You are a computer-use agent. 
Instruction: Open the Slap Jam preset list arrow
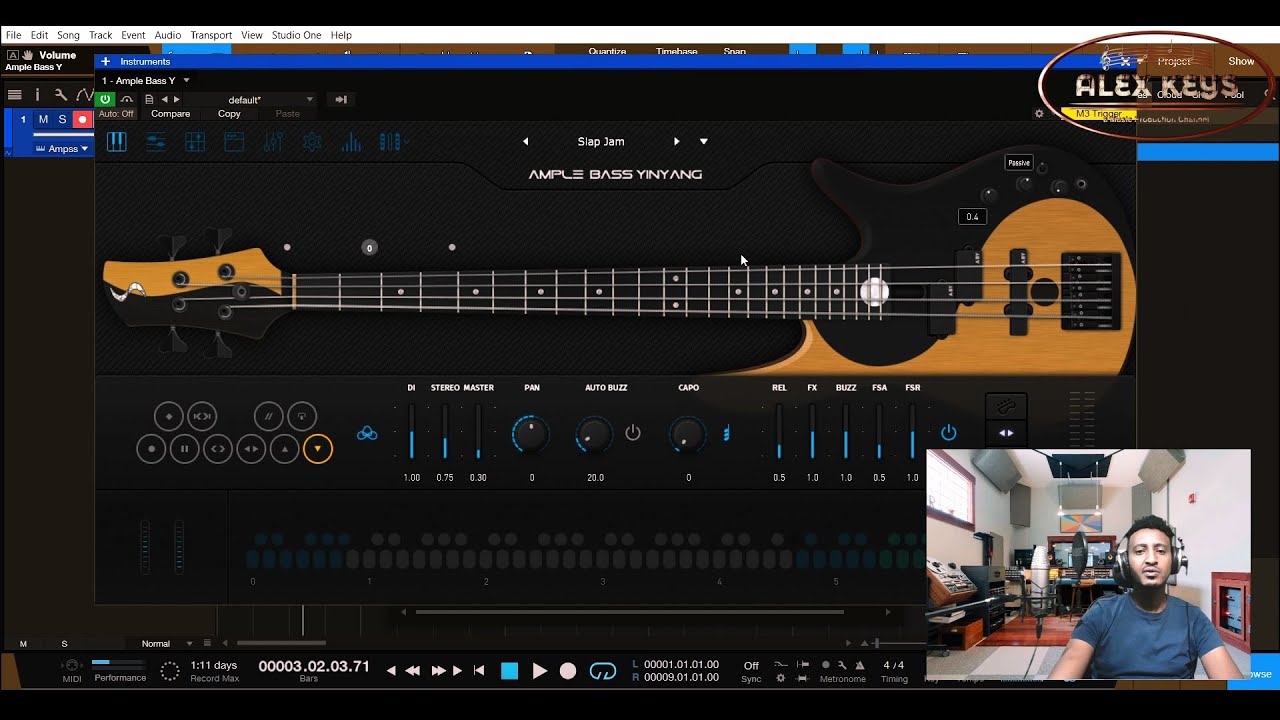point(703,142)
